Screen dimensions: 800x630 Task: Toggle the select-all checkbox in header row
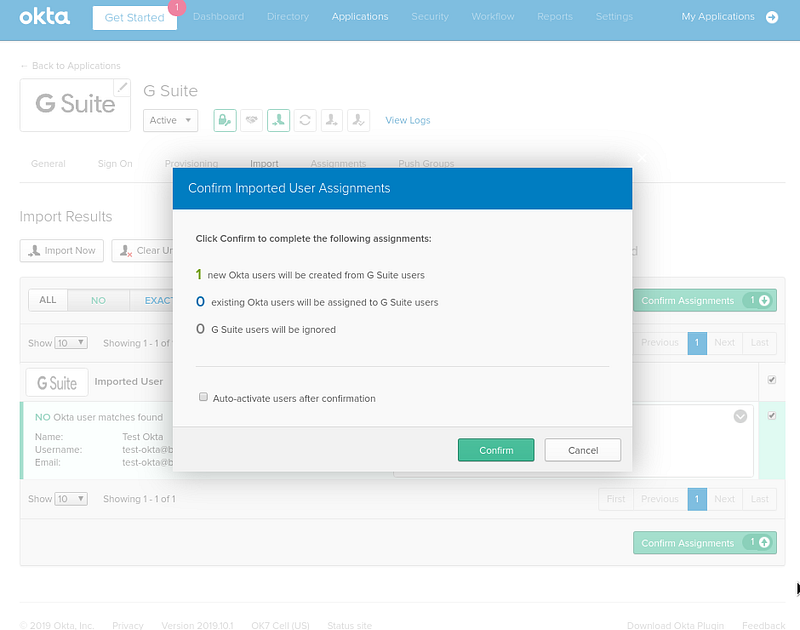coord(772,380)
